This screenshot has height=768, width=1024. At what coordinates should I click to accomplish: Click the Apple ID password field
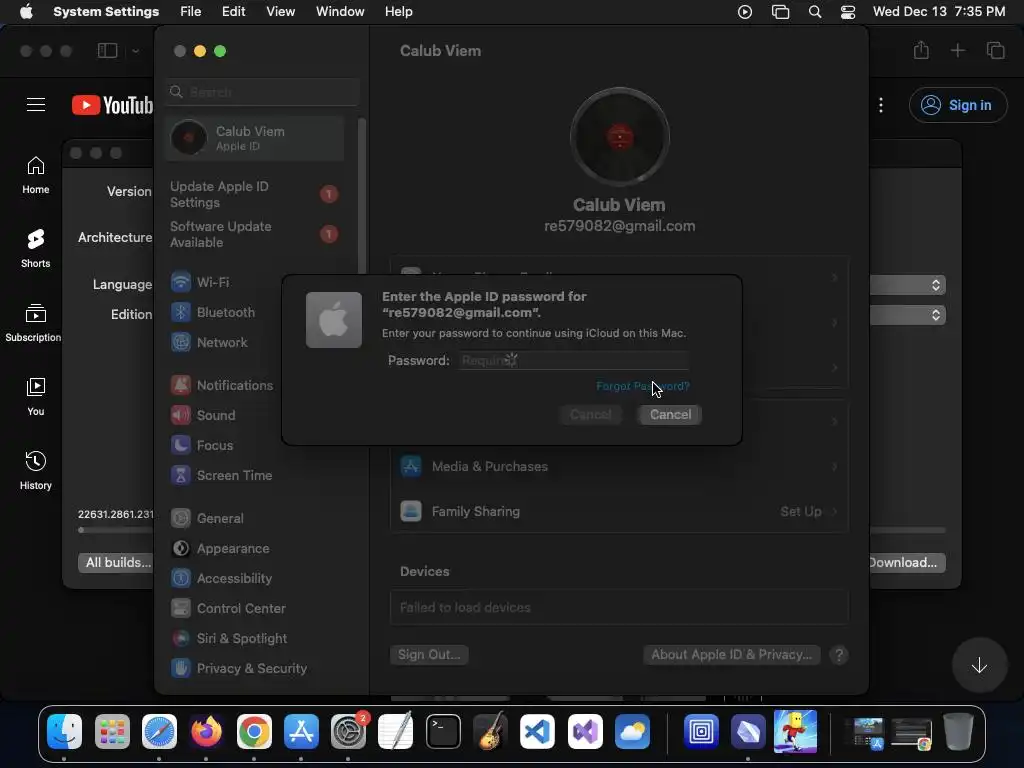coord(573,360)
